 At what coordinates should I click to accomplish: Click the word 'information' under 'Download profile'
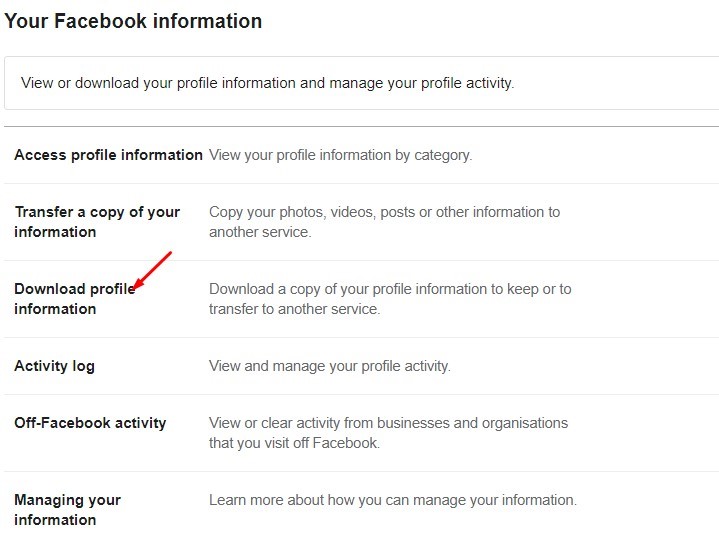click(x=55, y=309)
